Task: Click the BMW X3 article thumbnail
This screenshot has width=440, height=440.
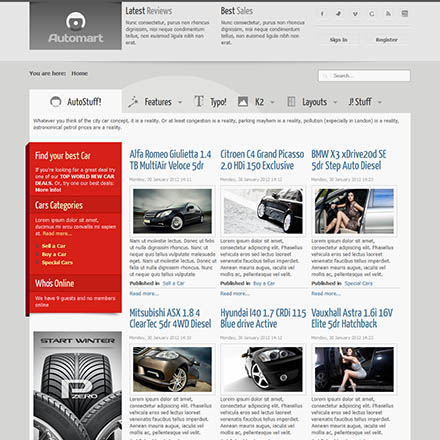Action: click(x=354, y=211)
